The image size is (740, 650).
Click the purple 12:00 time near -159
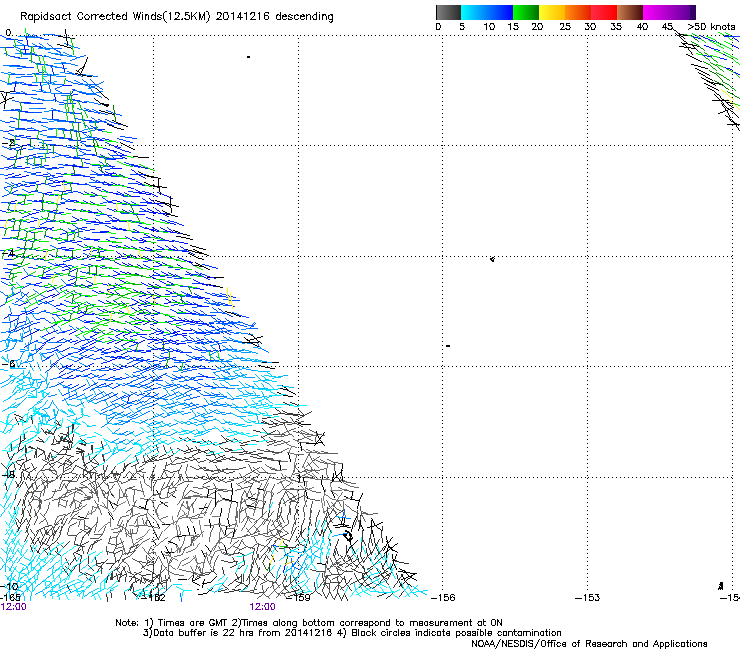262,607
